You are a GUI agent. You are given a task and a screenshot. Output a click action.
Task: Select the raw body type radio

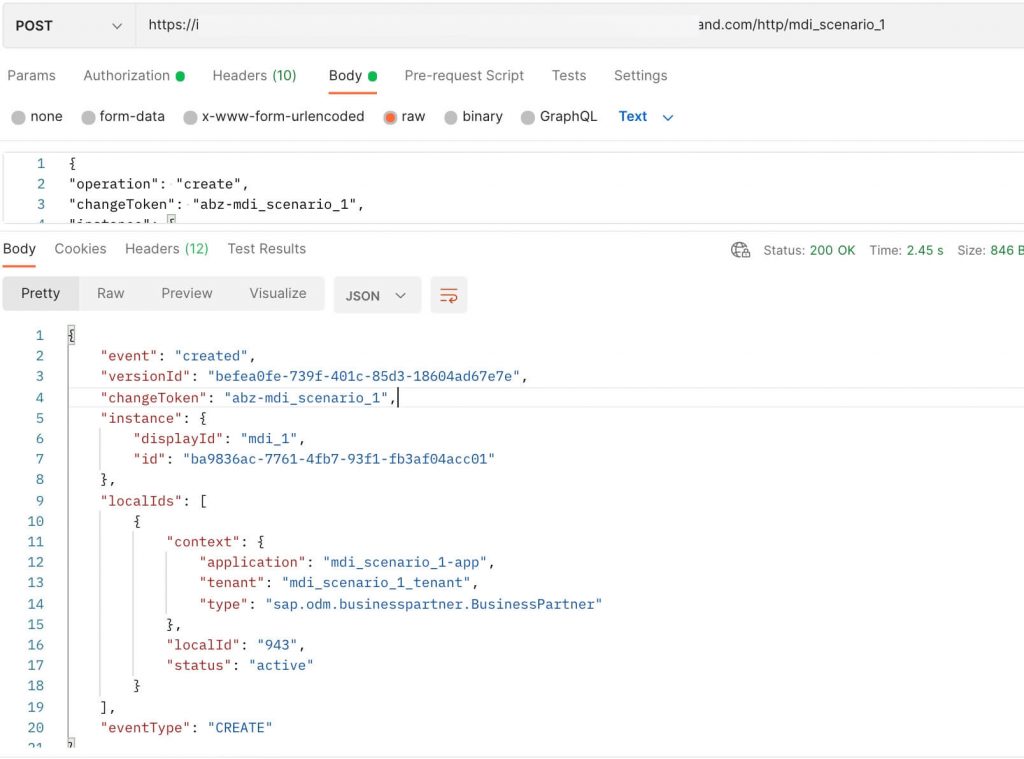click(x=391, y=117)
